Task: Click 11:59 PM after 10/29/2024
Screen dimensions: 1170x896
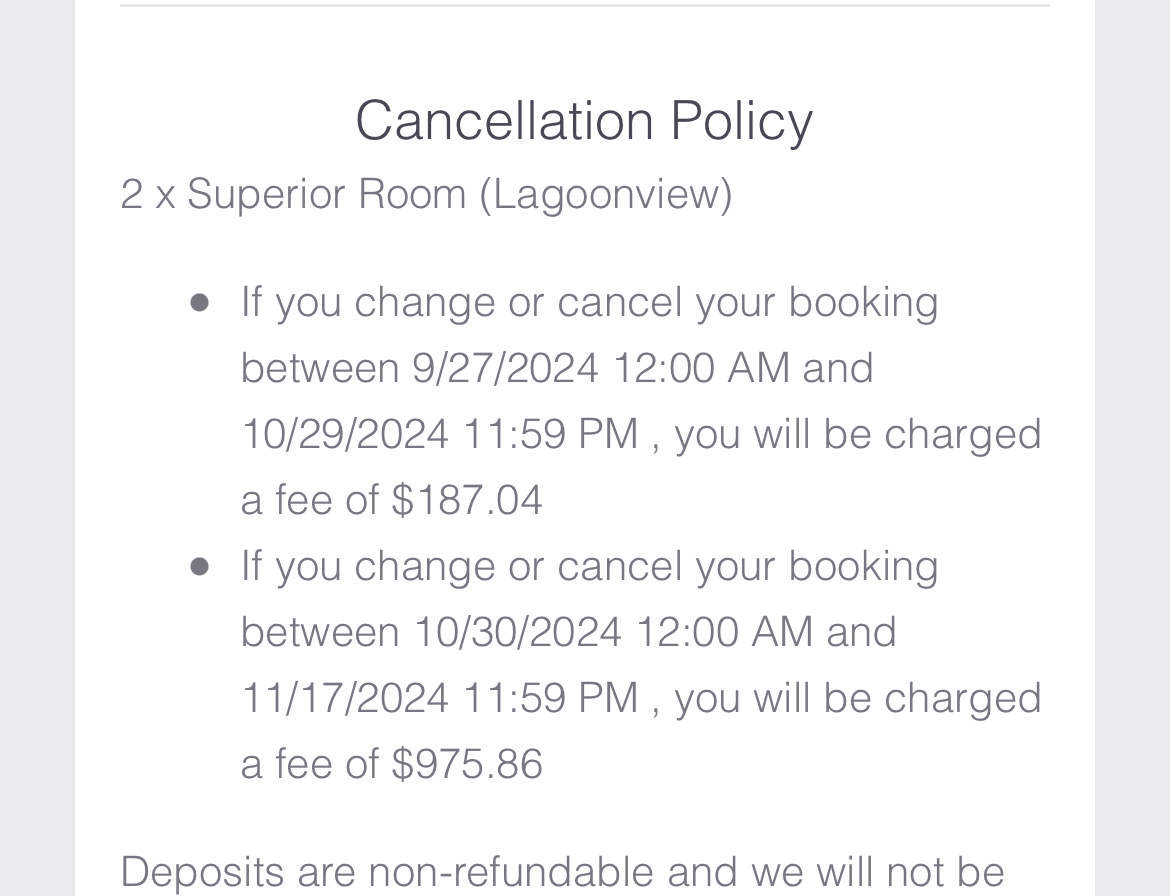Action: coord(550,434)
